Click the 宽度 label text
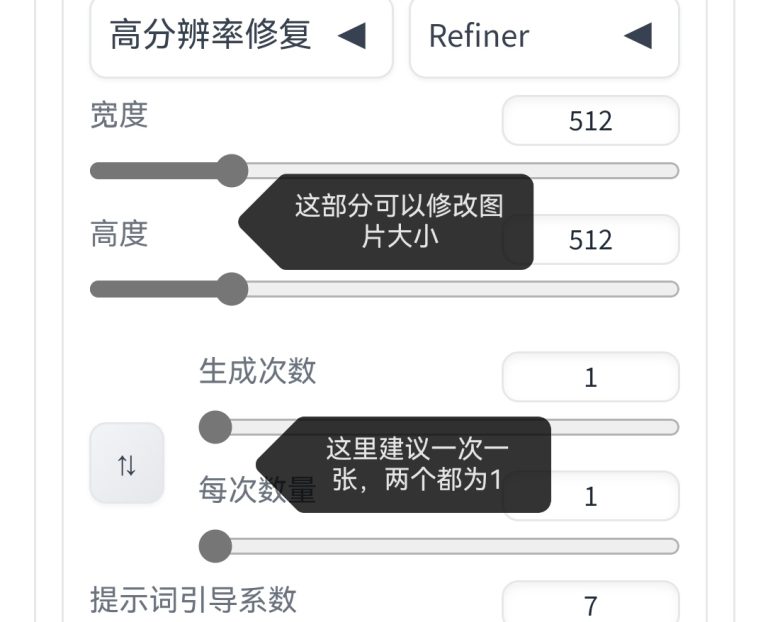Screen dimensions: 768x622 coord(119,116)
